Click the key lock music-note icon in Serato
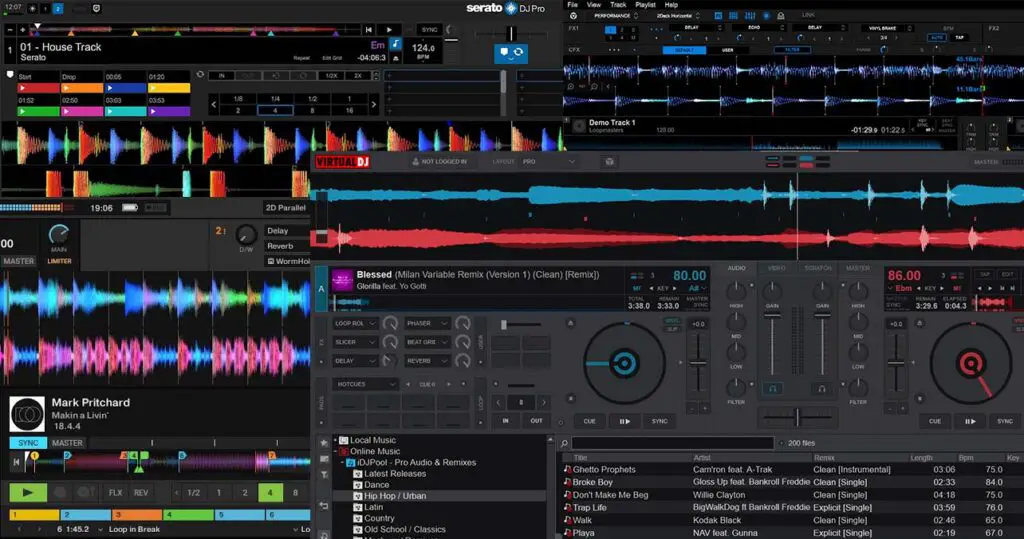This screenshot has height=539, width=1024. tap(395, 44)
